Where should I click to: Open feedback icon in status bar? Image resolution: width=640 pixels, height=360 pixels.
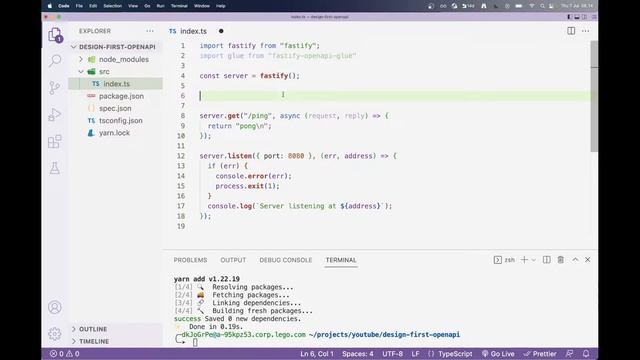[x=569, y=353]
